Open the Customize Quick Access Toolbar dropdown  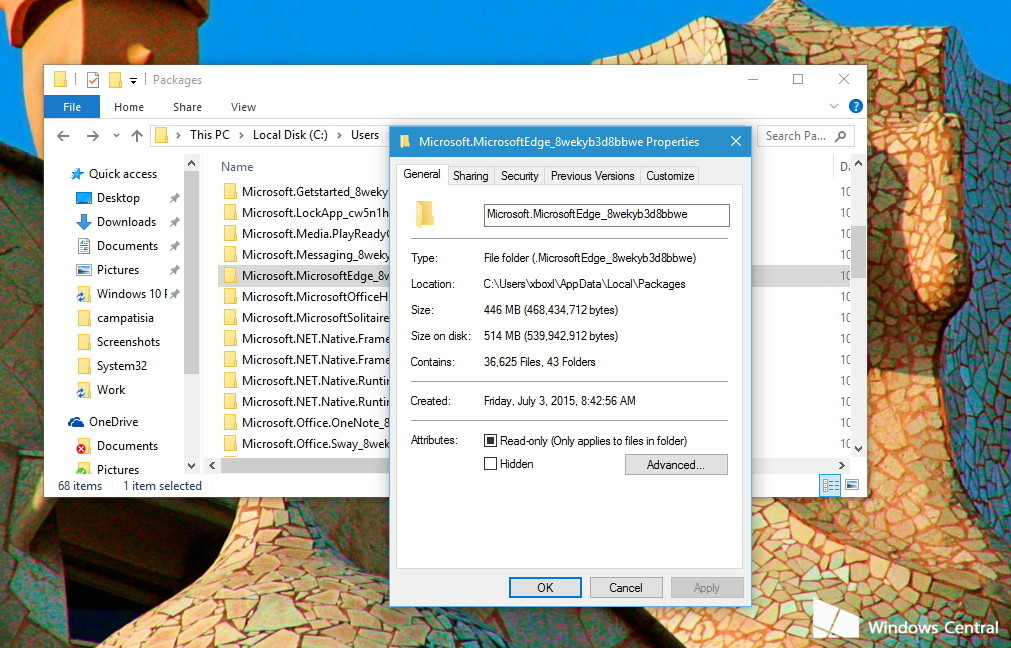(133, 81)
